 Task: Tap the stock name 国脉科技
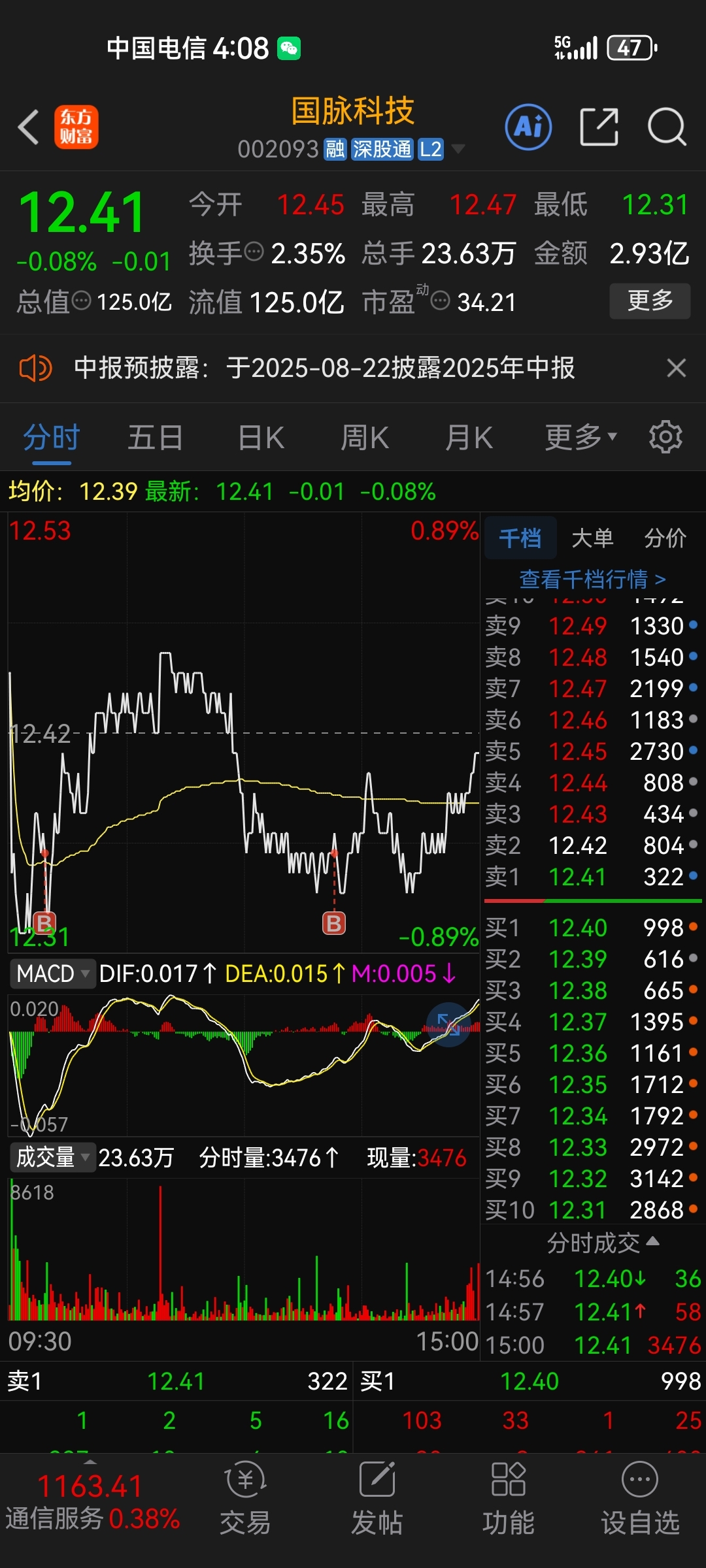pos(353,110)
